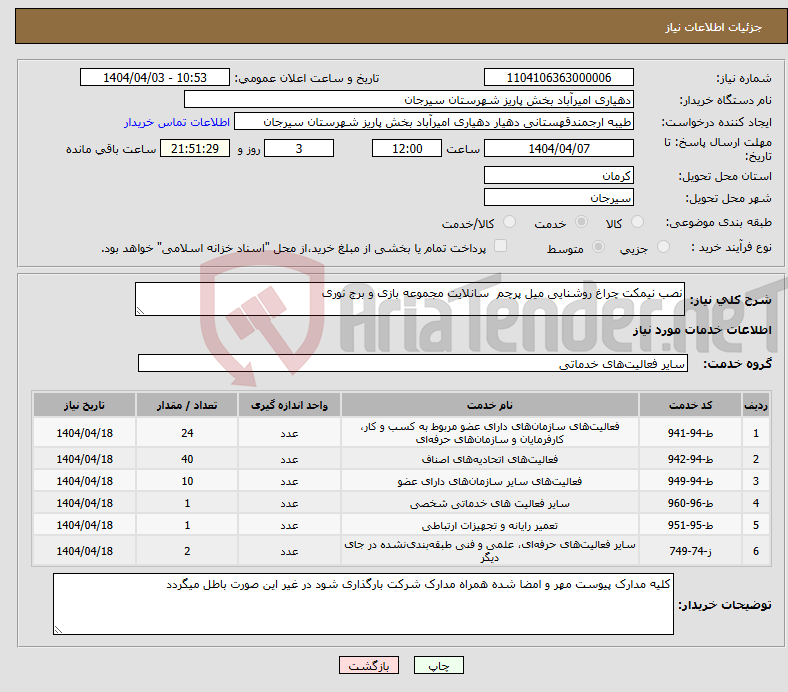Click service name سایر فعالیت های خدماتی شخصی
Screen dimensions: 788x692
489,503
